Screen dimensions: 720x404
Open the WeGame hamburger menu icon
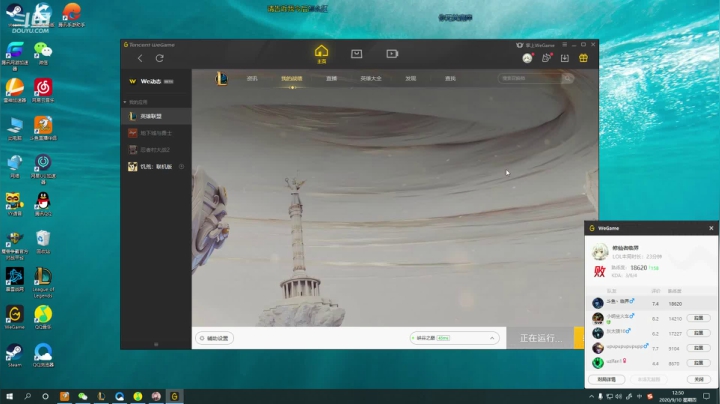[565, 45]
